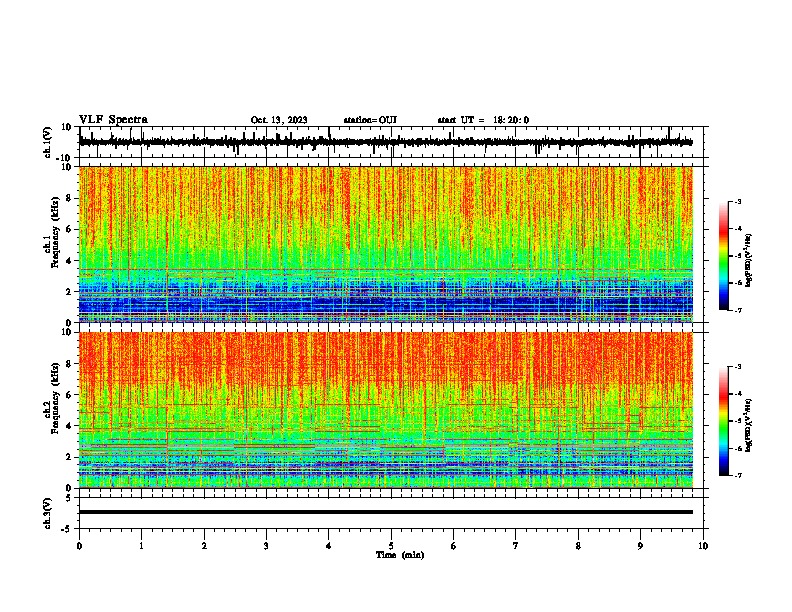The image size is (792, 612).
Task: Click the '-3' label on ch.1 color scale
Action: 737,201
